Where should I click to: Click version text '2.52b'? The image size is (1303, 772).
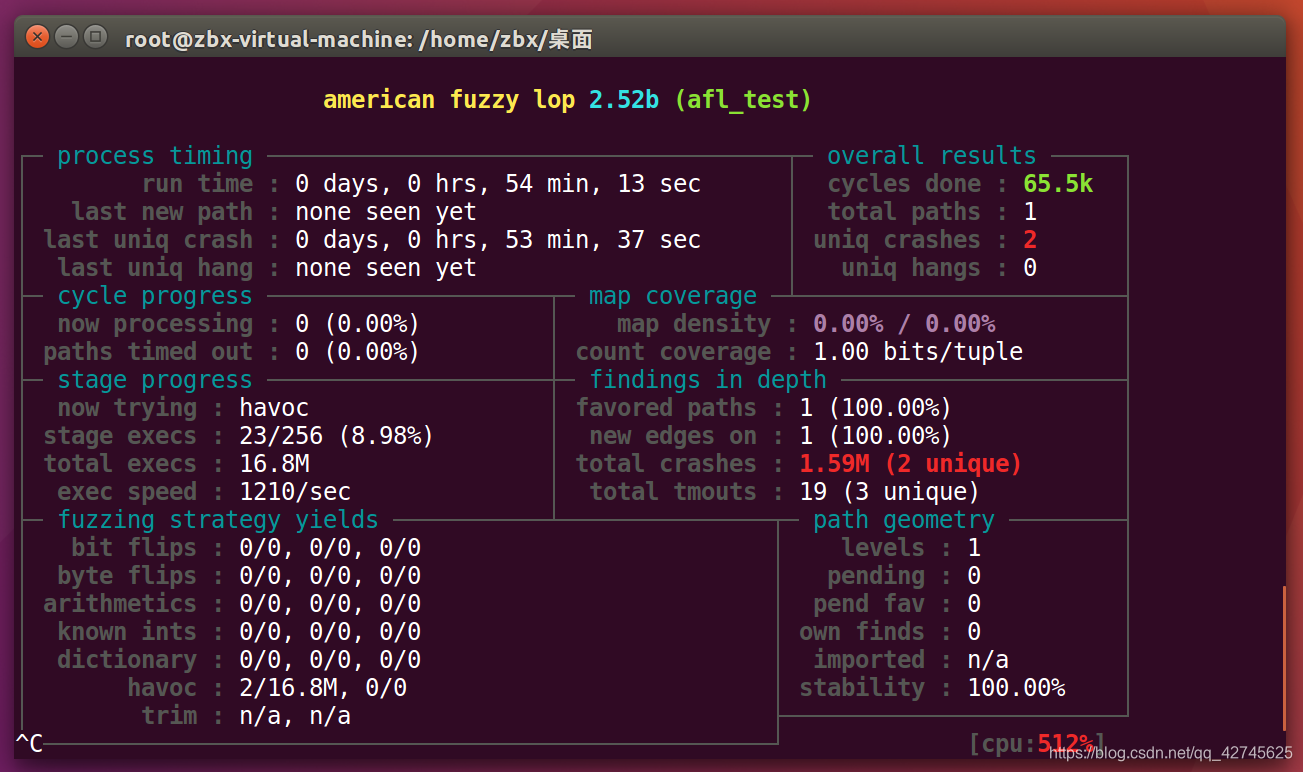click(624, 100)
